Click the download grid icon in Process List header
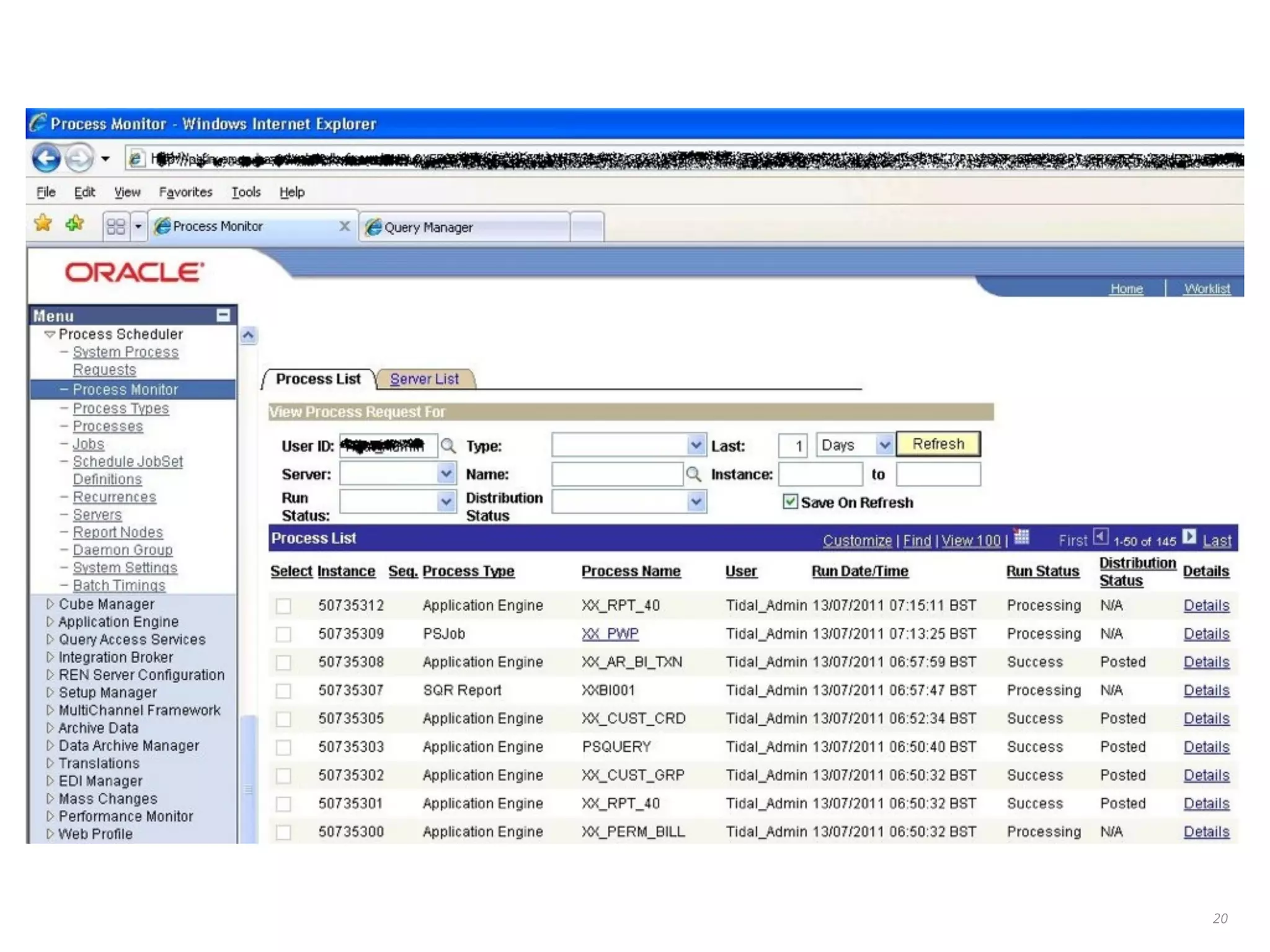The width and height of the screenshot is (1270, 952). (x=1021, y=537)
